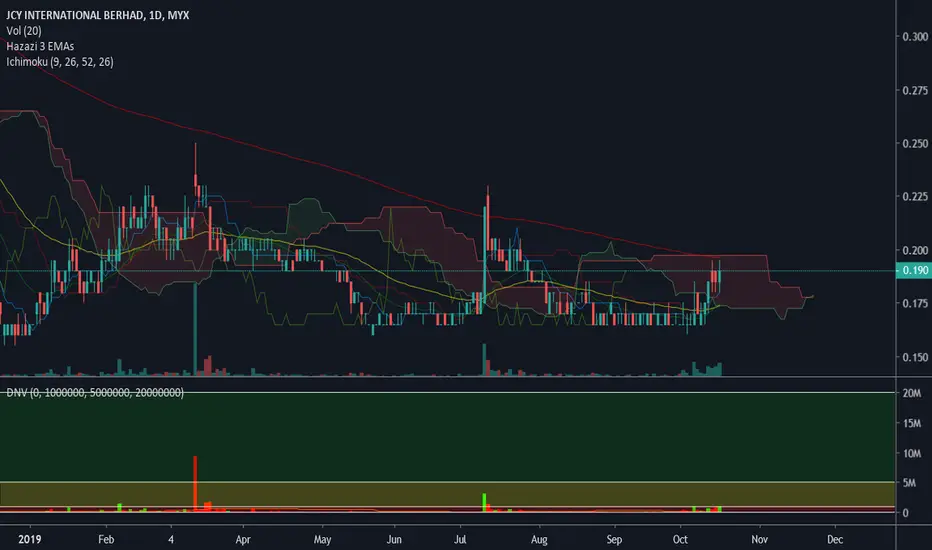Click the bright green DNV bar in July
This screenshot has height=550, width=932.
point(484,502)
